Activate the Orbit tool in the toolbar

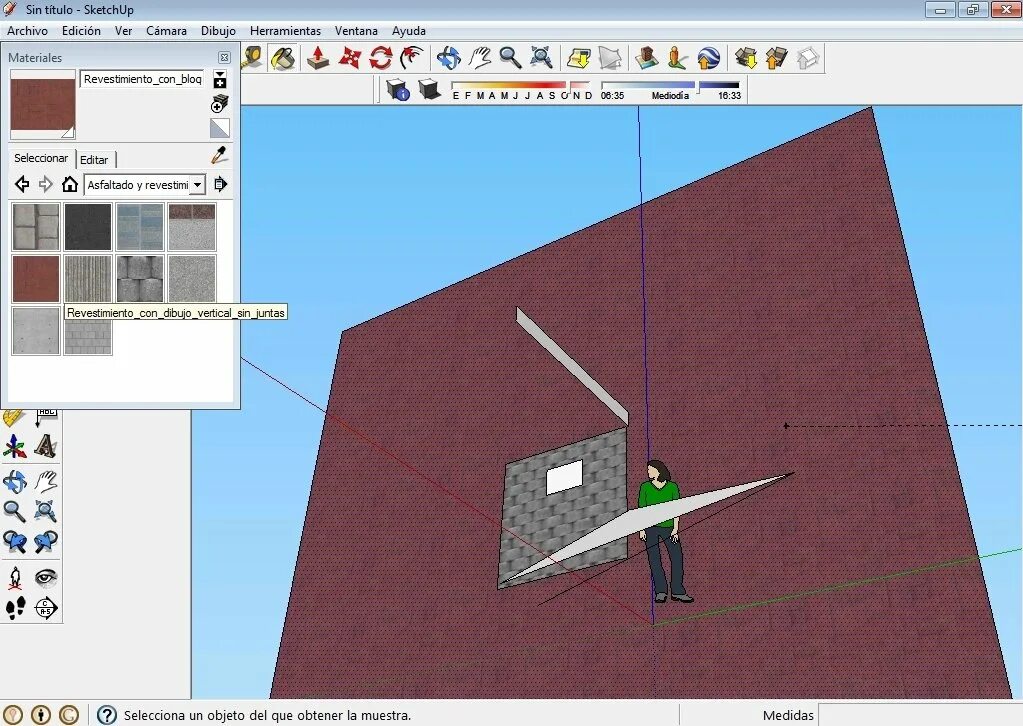[x=448, y=57]
